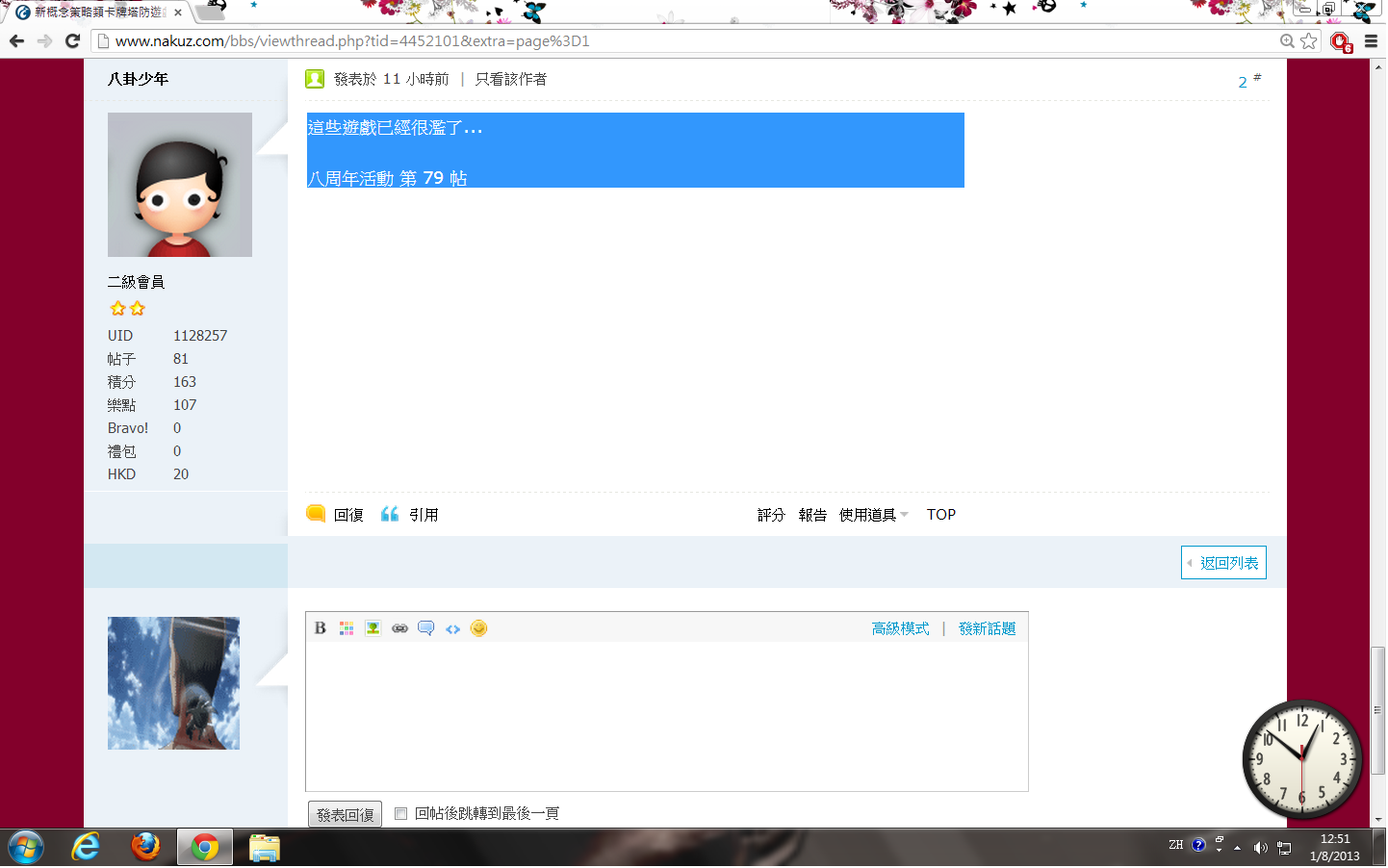
Task: Click the insert quote bubble icon
Action: point(425,628)
